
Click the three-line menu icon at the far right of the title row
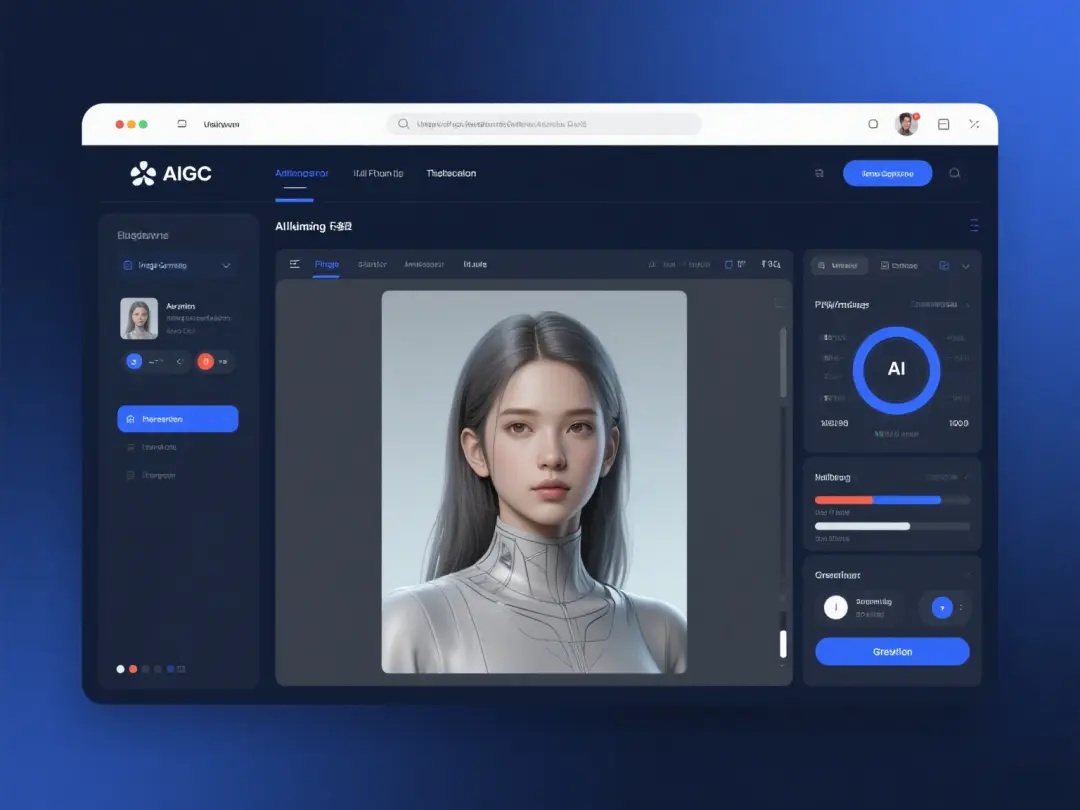[x=973, y=226]
